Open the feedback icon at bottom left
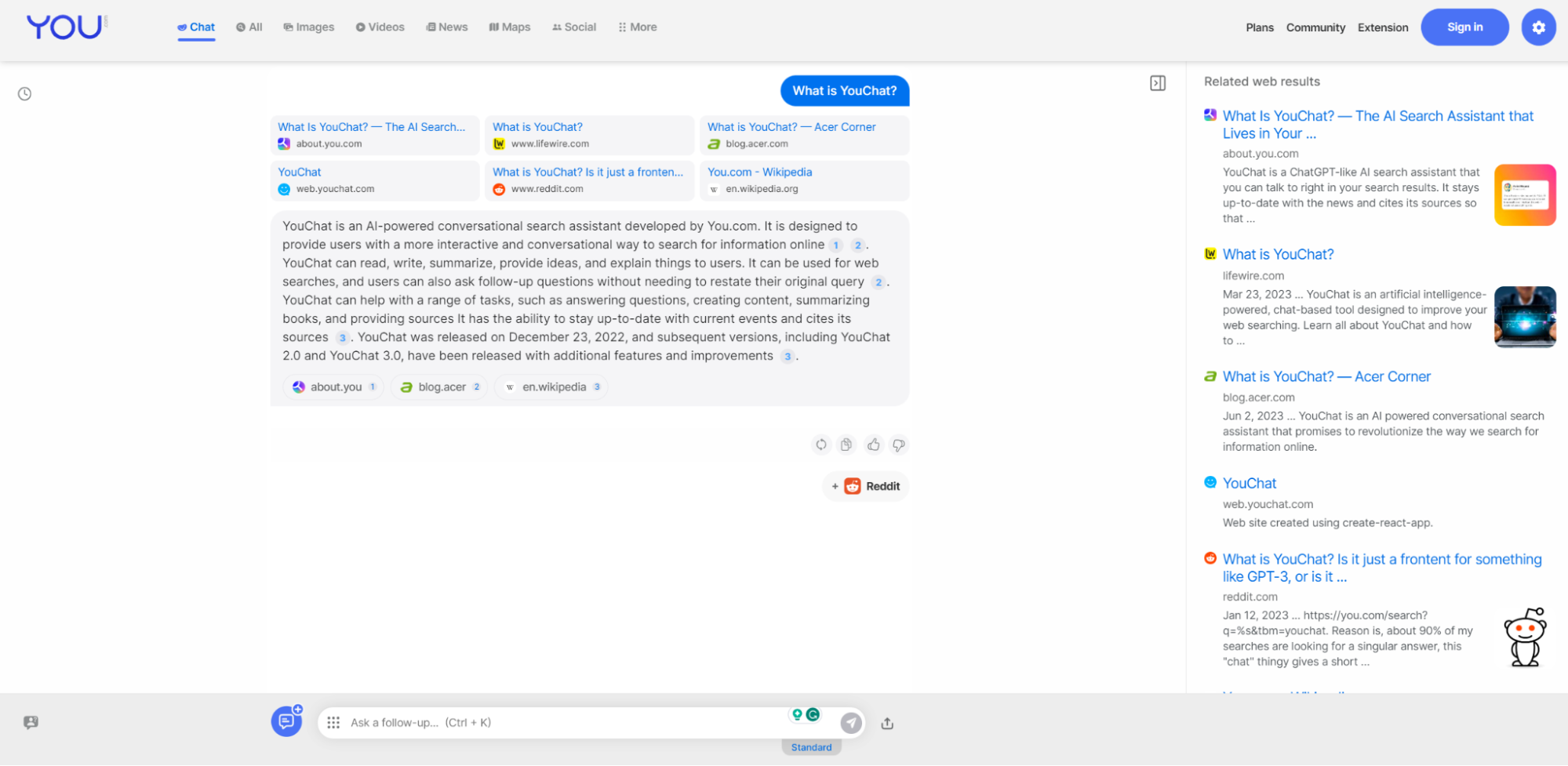The width and height of the screenshot is (1568, 766). tap(31, 723)
